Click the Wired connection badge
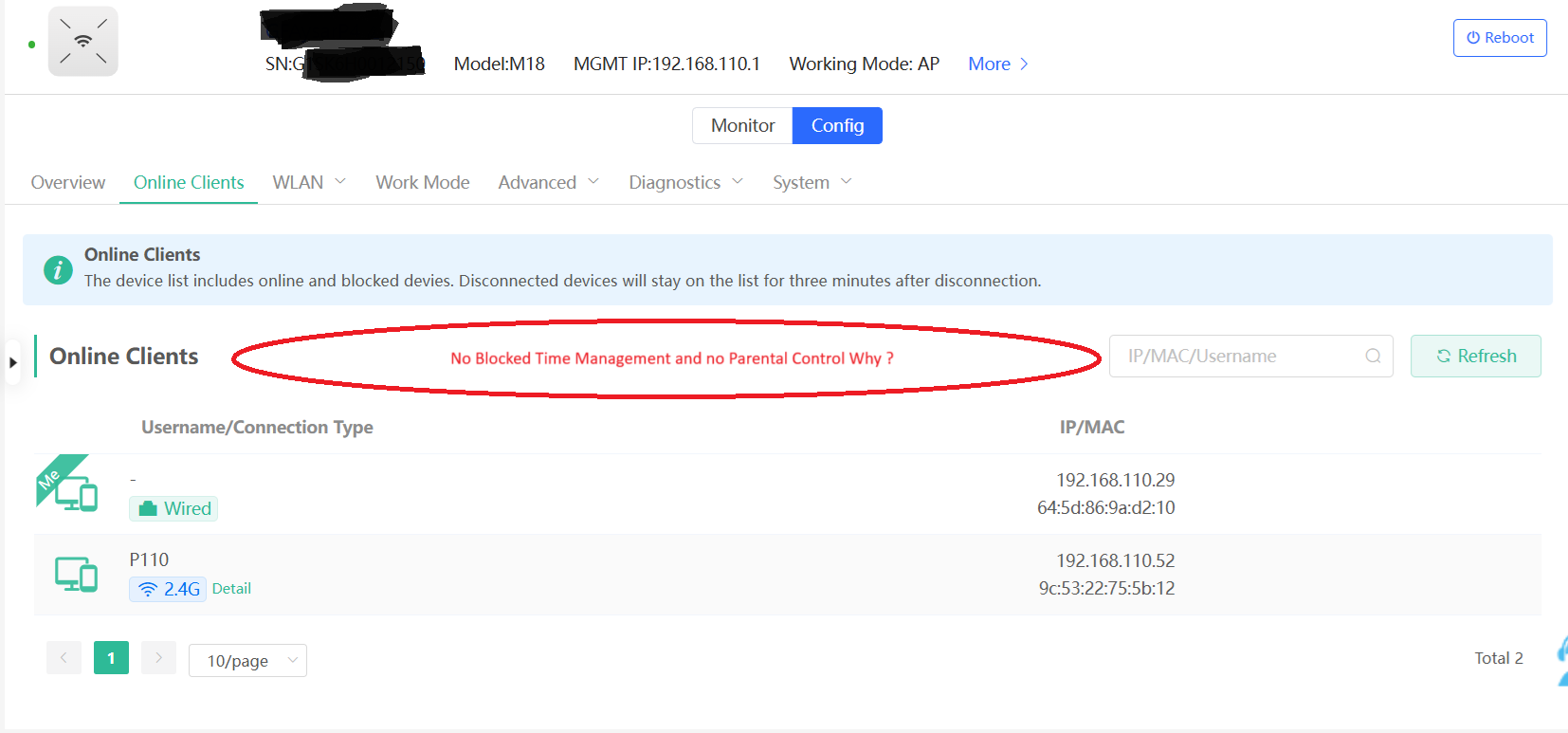This screenshot has height=733, width=1568. click(x=174, y=509)
